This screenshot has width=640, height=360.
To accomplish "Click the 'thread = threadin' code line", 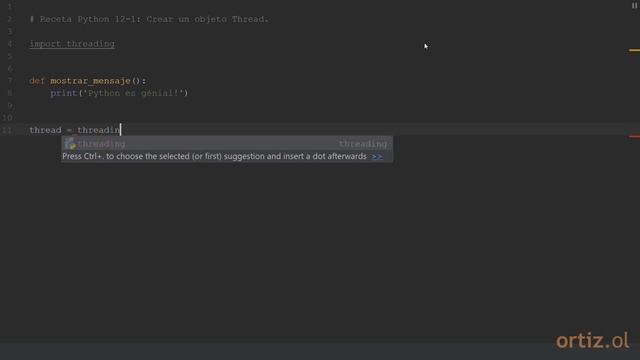I will tap(75, 130).
